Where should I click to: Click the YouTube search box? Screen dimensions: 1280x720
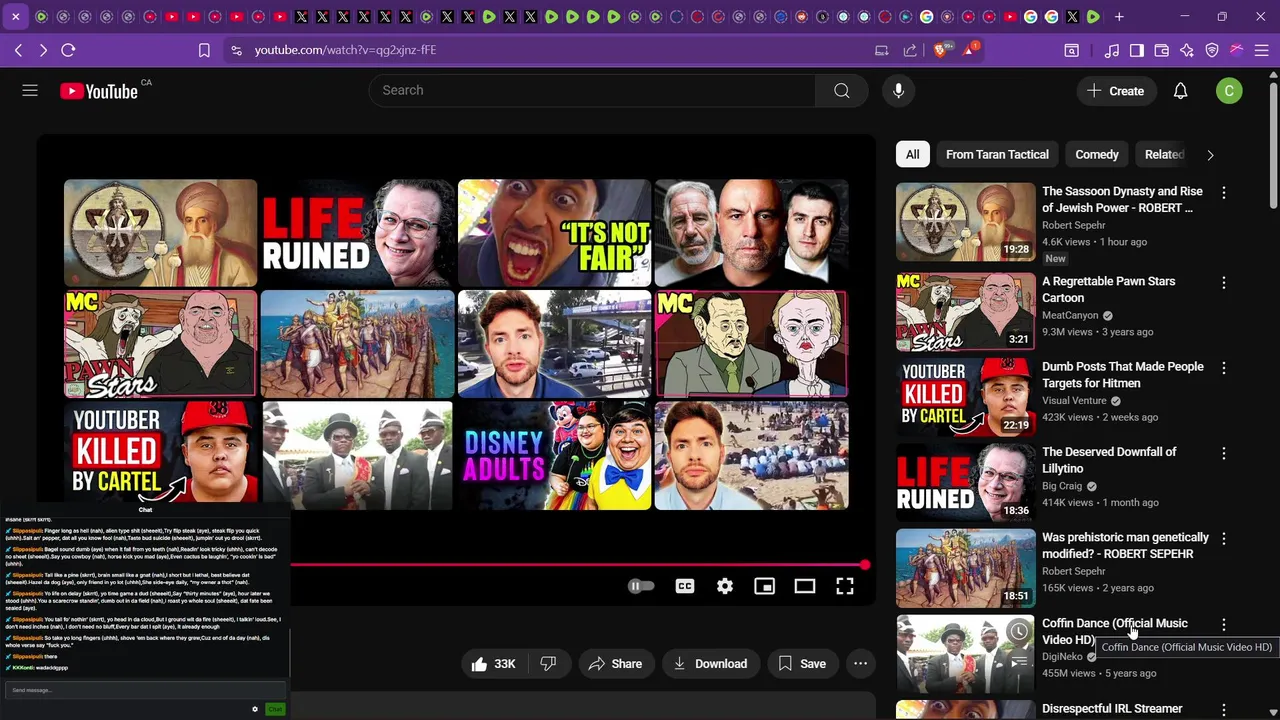tap(592, 91)
